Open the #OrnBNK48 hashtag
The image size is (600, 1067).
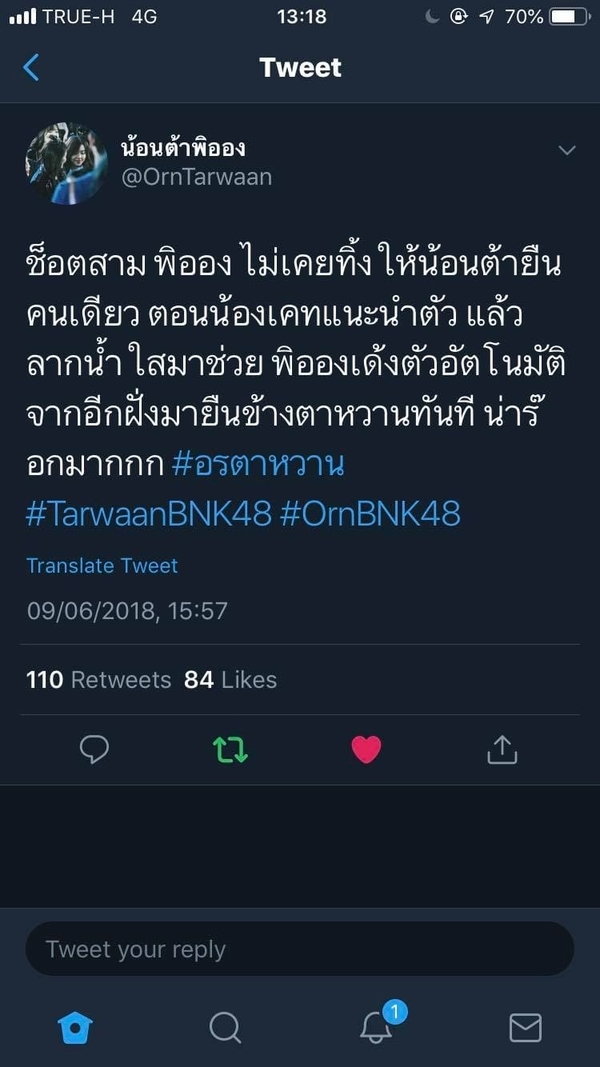[370, 514]
